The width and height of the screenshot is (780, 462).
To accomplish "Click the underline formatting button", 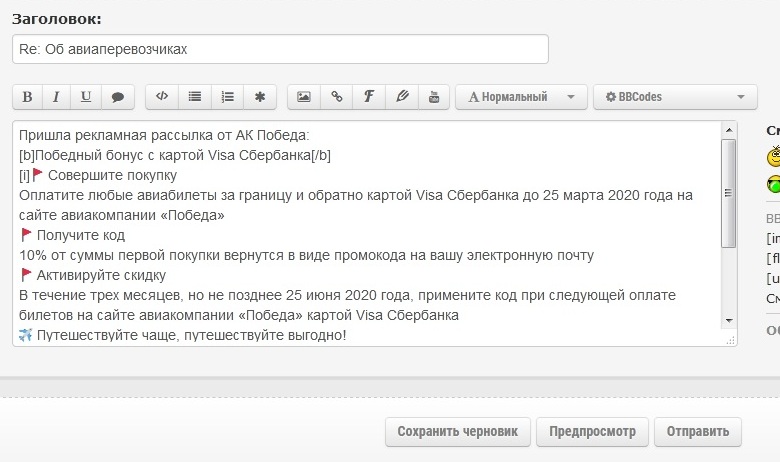I will point(86,97).
